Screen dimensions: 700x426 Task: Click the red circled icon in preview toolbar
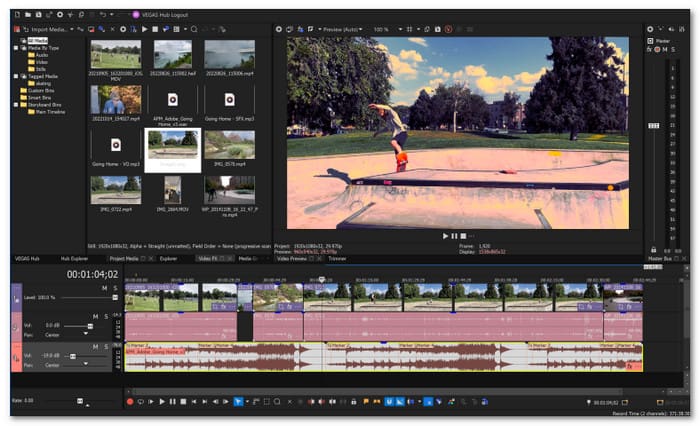coord(448,29)
